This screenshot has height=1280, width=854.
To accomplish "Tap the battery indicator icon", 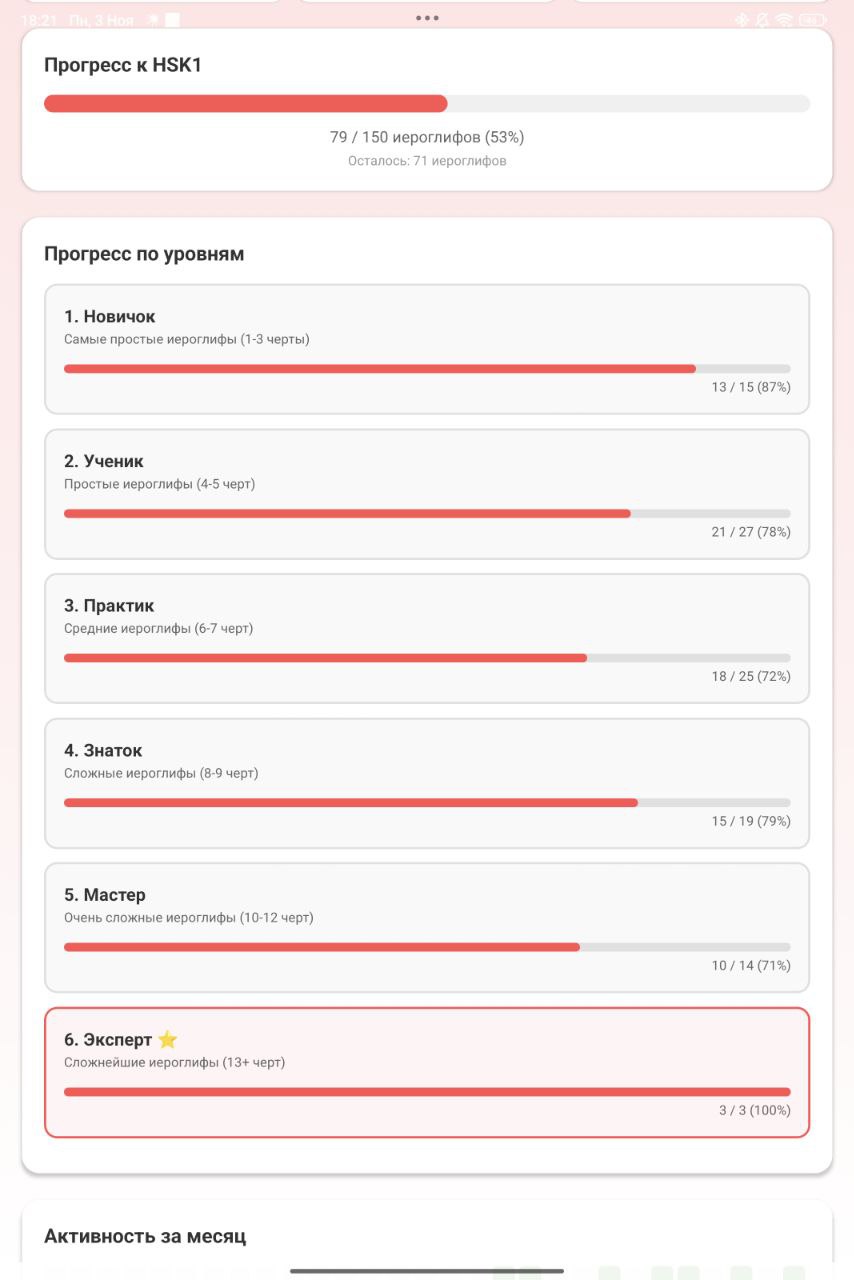I will 812,18.
